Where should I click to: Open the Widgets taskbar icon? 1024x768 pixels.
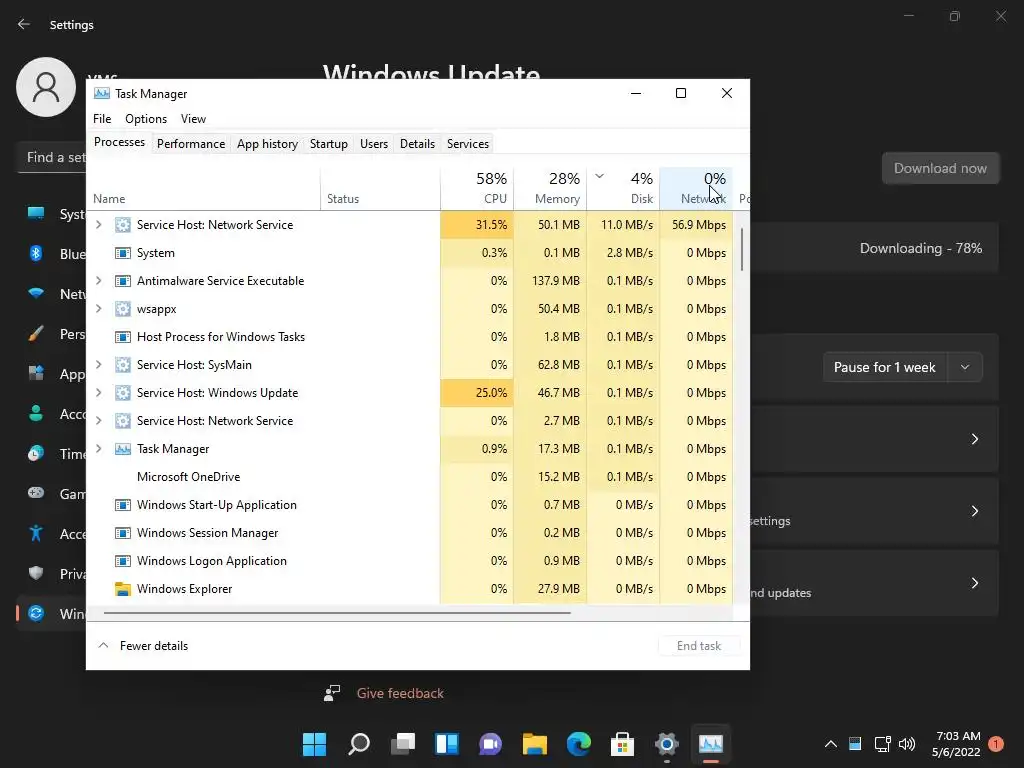[x=447, y=744]
